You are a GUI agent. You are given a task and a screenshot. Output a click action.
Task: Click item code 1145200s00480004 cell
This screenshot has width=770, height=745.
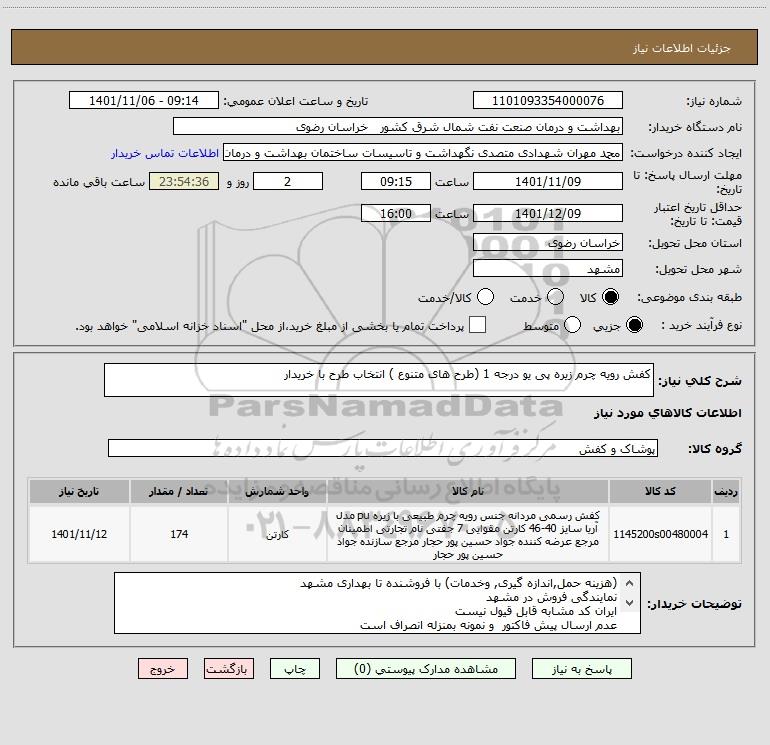coord(660,534)
